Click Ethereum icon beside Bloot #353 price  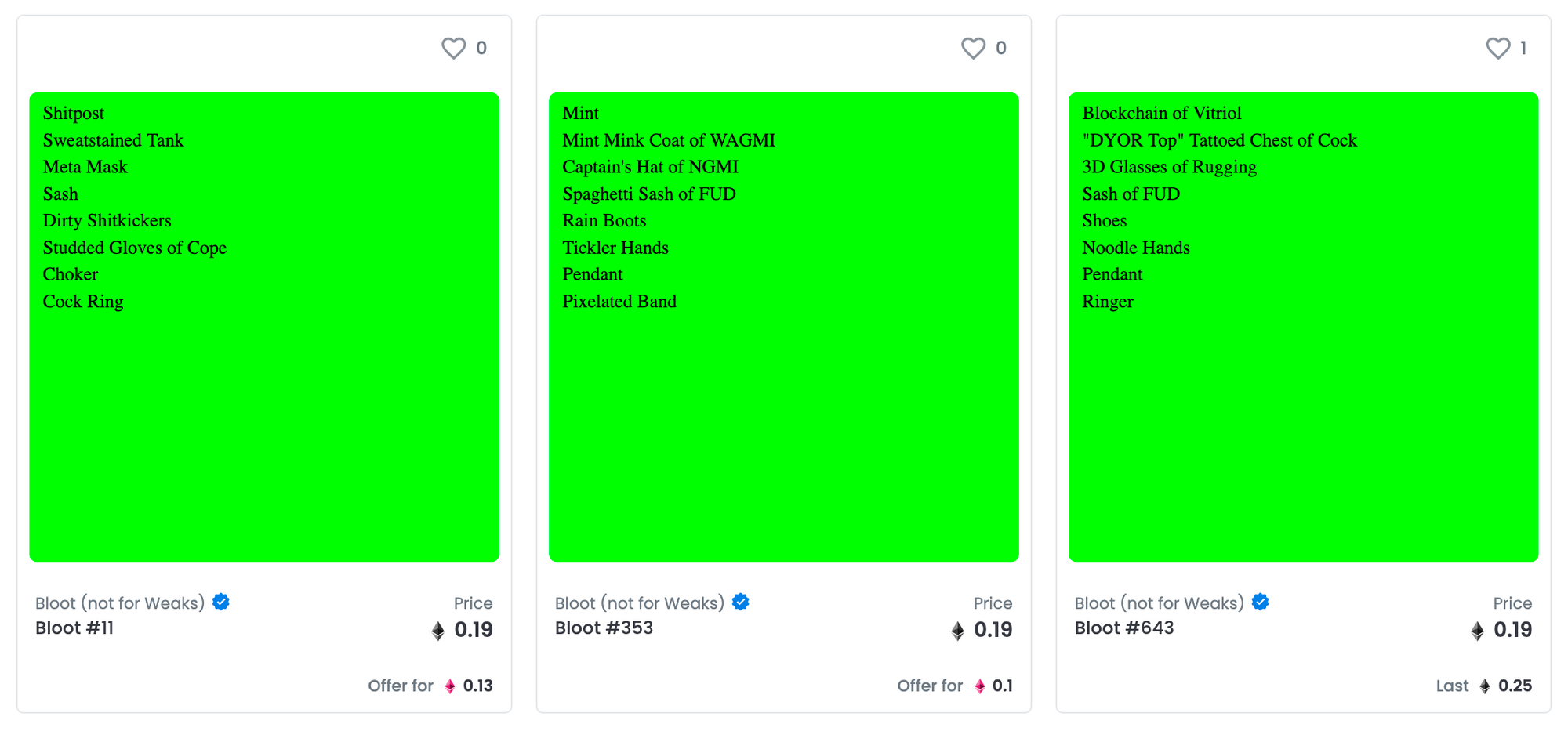point(958,631)
